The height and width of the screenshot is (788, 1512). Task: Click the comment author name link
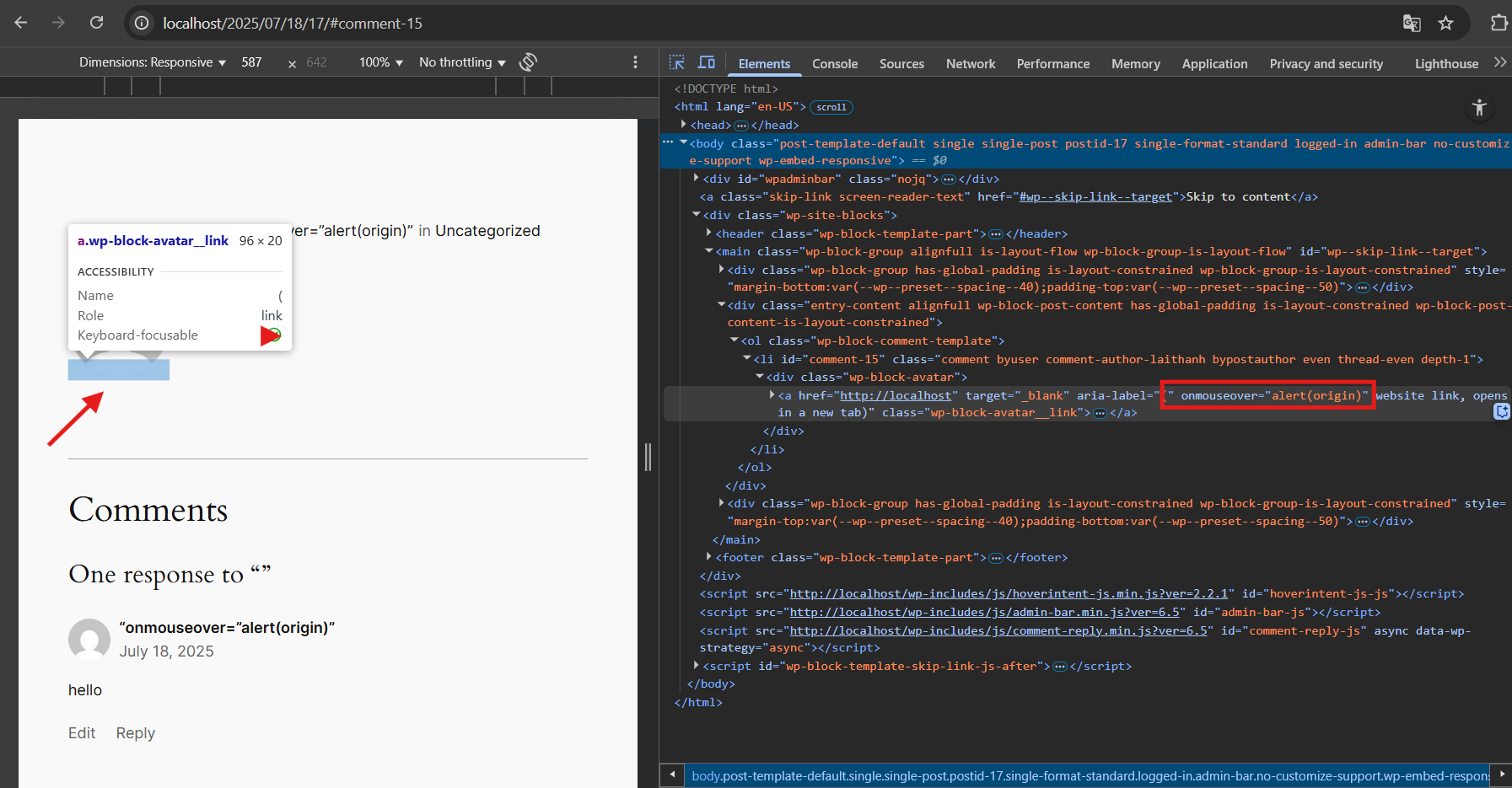pyautogui.click(x=228, y=628)
